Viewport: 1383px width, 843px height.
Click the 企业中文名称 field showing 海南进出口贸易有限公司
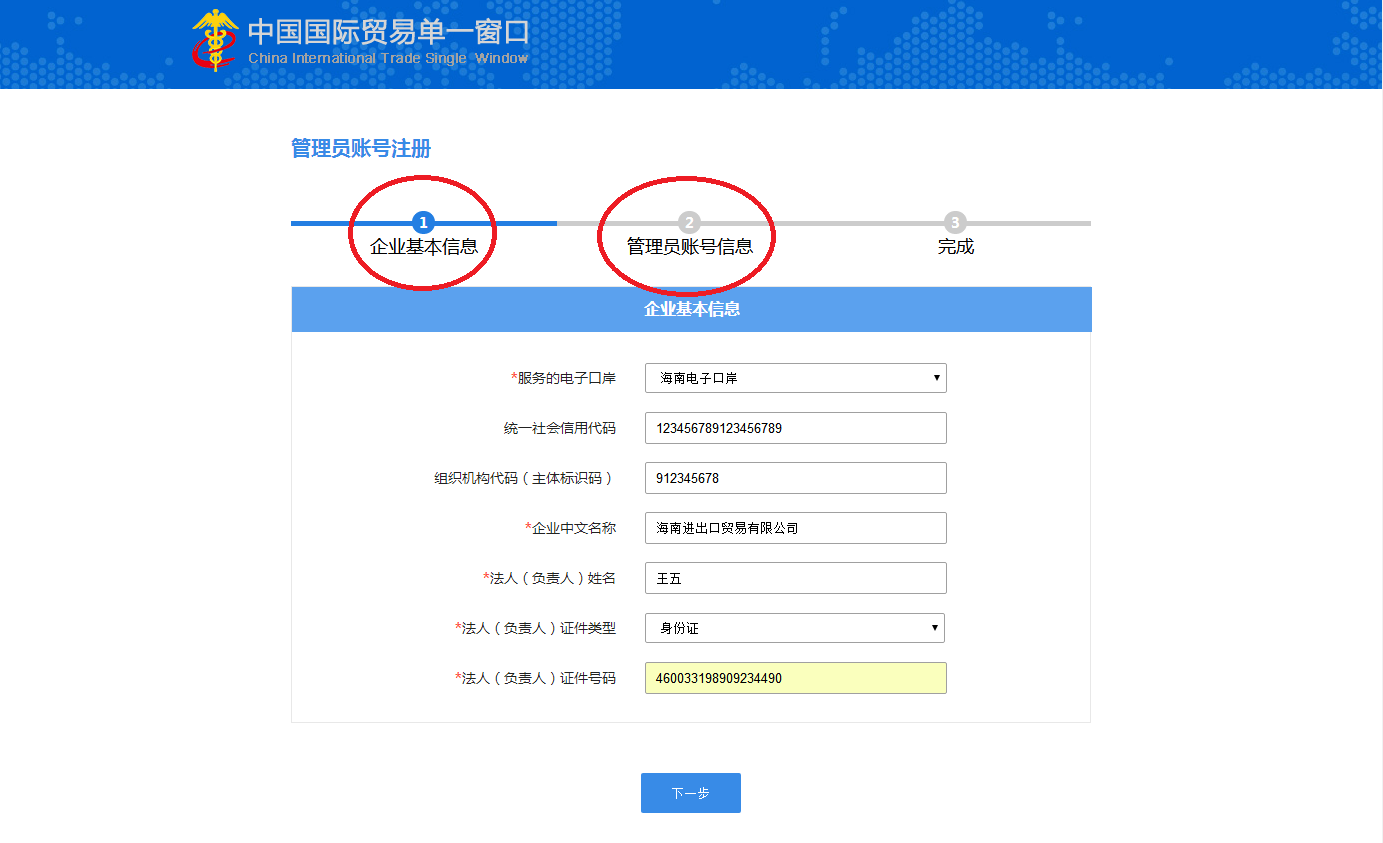coord(795,528)
